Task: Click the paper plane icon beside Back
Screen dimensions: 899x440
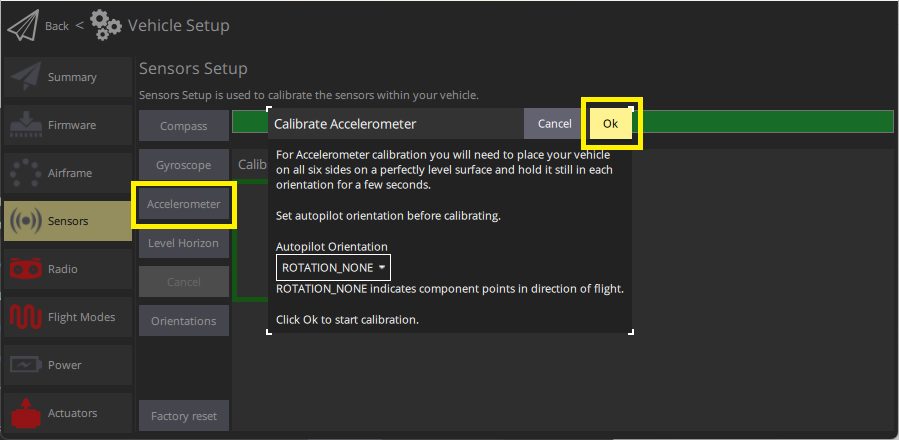Action: coord(22,25)
